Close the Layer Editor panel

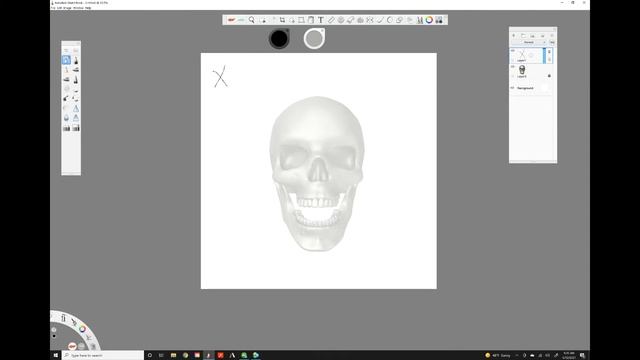pos(554,29)
